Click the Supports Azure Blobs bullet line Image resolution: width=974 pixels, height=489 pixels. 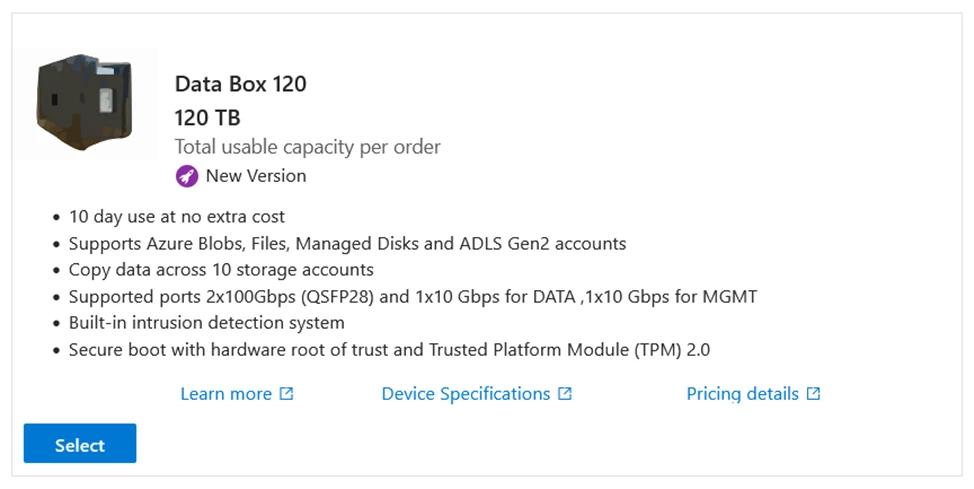pos(347,243)
